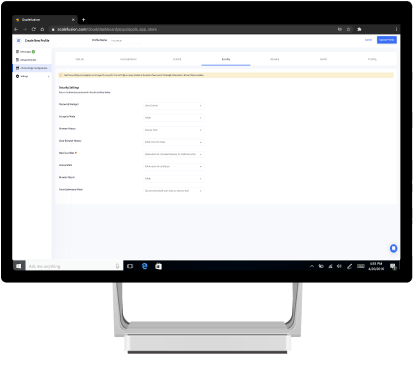Click the Cancel link at top right

coord(368,40)
